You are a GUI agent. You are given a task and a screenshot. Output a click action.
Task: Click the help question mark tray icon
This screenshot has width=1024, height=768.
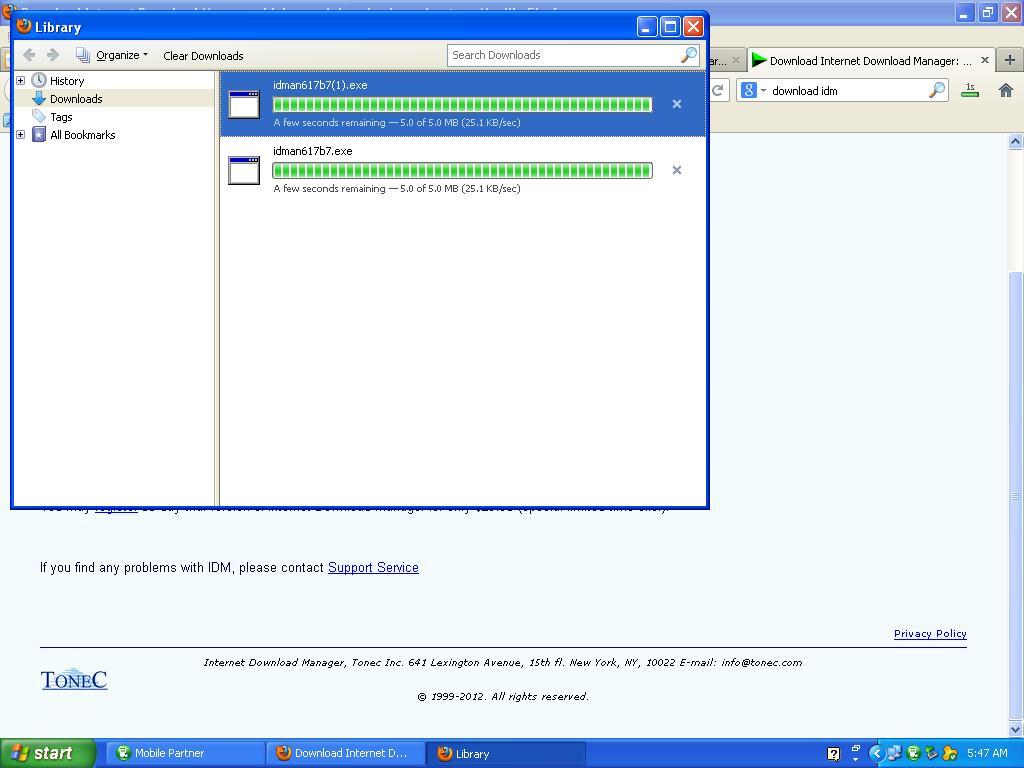(x=833, y=754)
